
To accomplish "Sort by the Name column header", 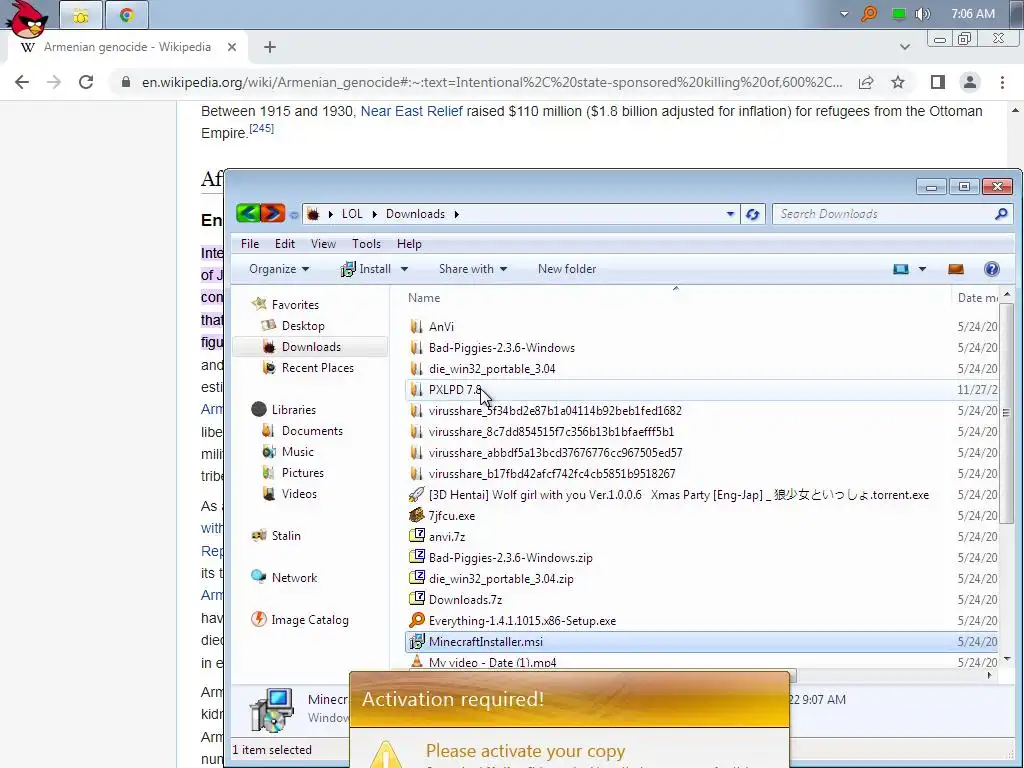I will coord(424,298).
